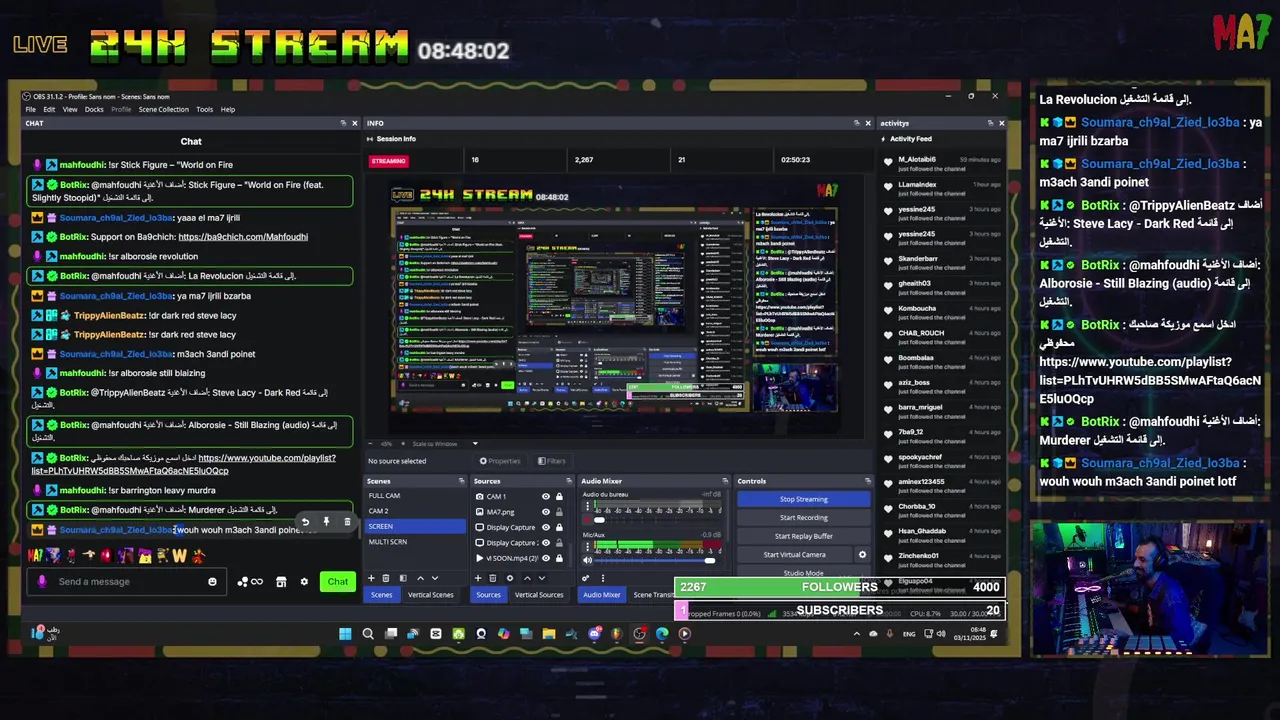This screenshot has width=1280, height=720.
Task: Open the Tools menu
Action: point(204,109)
